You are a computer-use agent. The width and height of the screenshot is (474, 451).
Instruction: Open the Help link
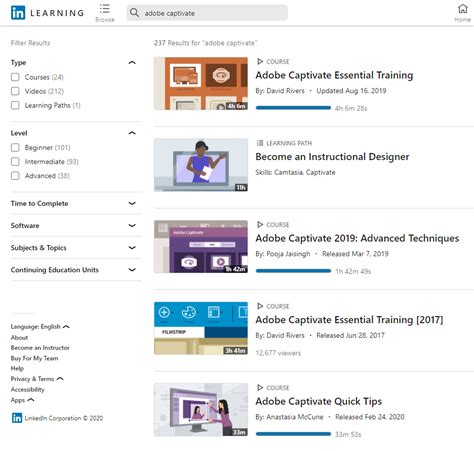coord(17,368)
